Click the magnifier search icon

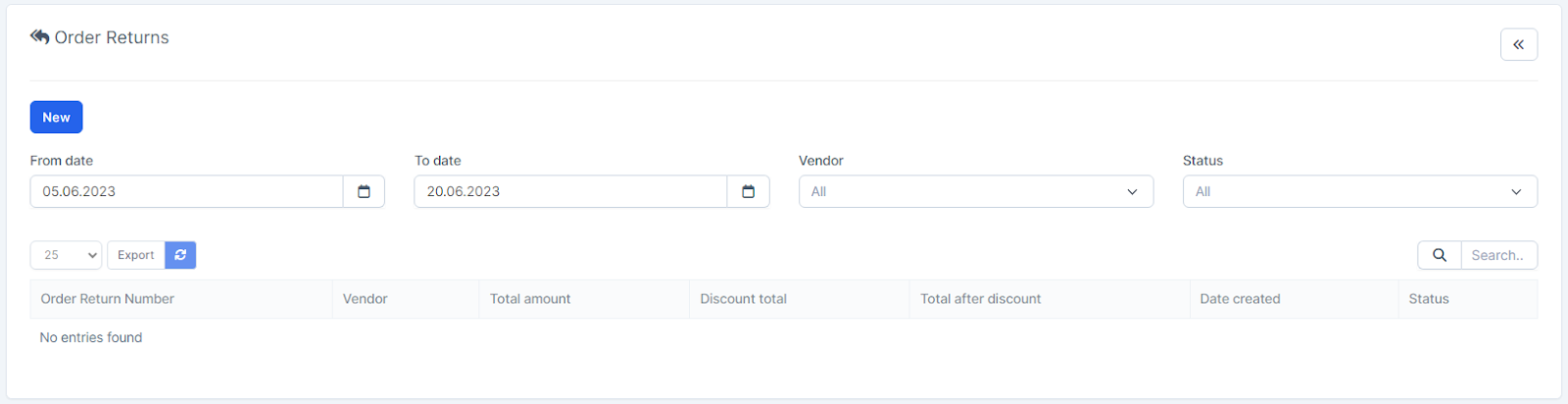(1439, 255)
